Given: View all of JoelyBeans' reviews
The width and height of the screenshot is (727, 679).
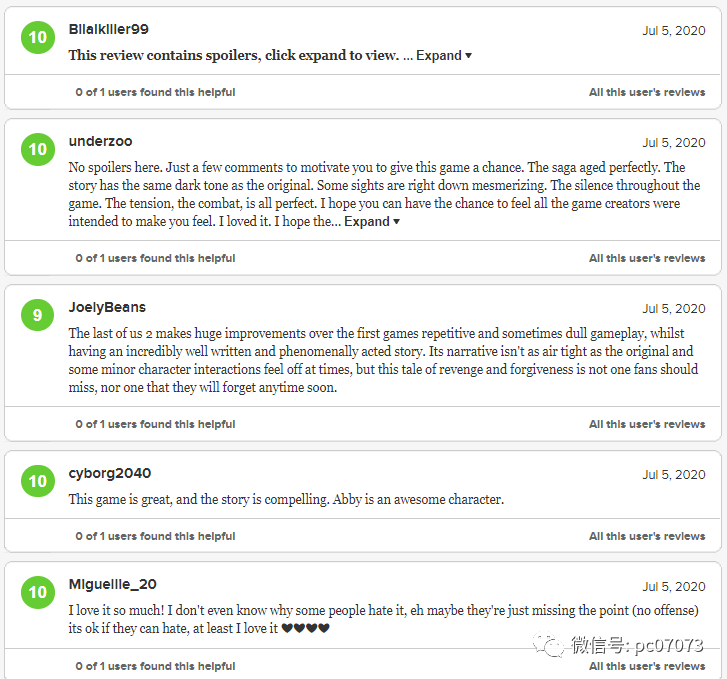Looking at the screenshot, I should (x=646, y=424).
